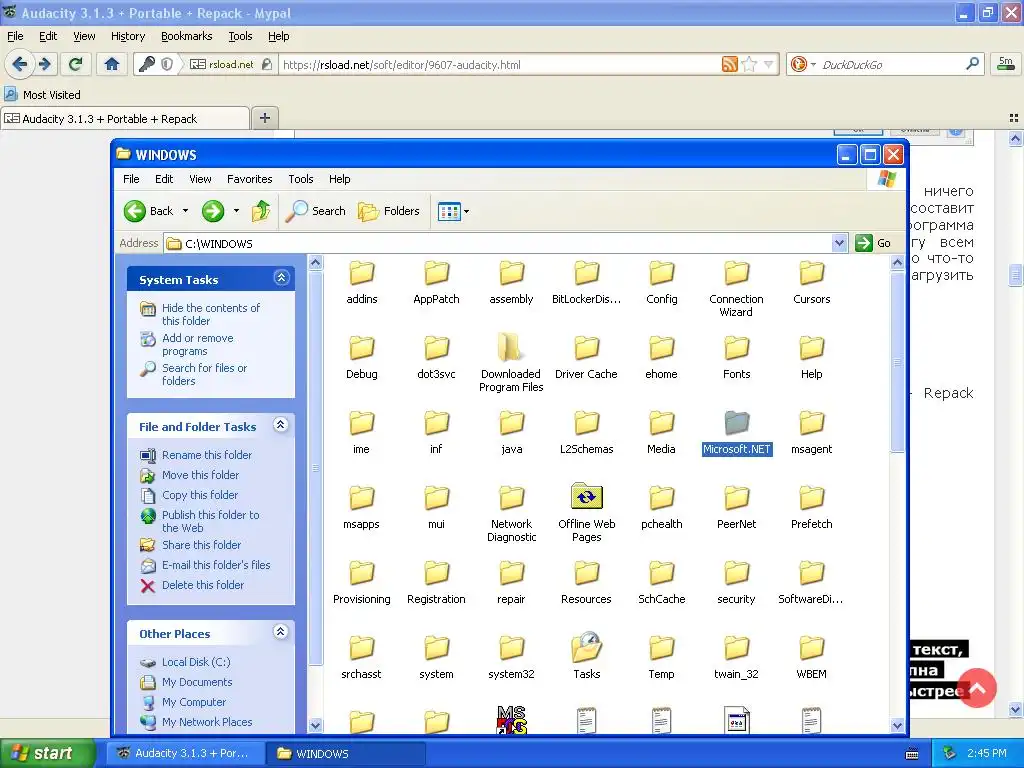Open the Forward history dropdown arrow in Explorer
This screenshot has height=768, width=1024.
(x=236, y=211)
